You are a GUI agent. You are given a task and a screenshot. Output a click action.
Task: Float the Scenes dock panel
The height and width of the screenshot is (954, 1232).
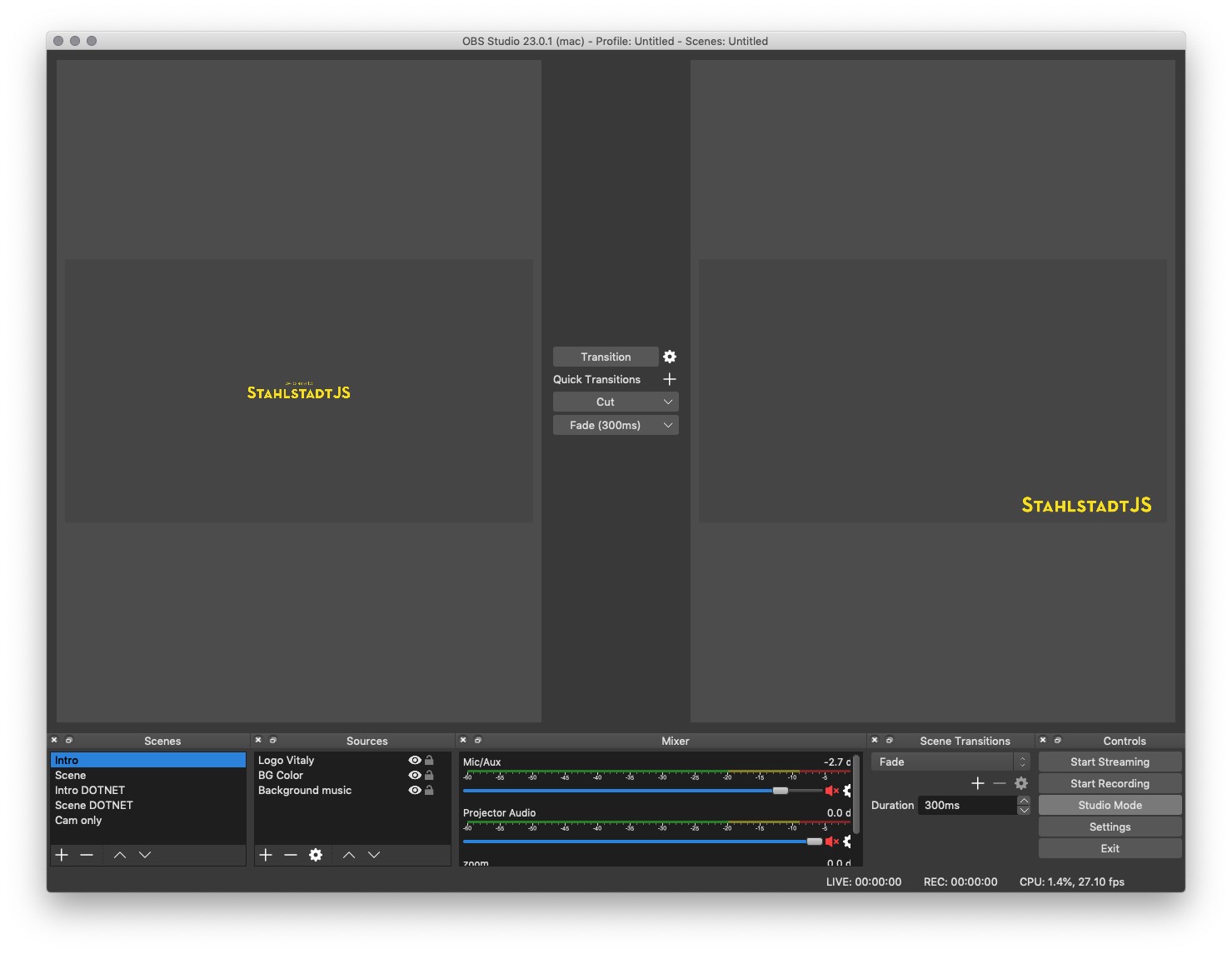click(x=69, y=740)
